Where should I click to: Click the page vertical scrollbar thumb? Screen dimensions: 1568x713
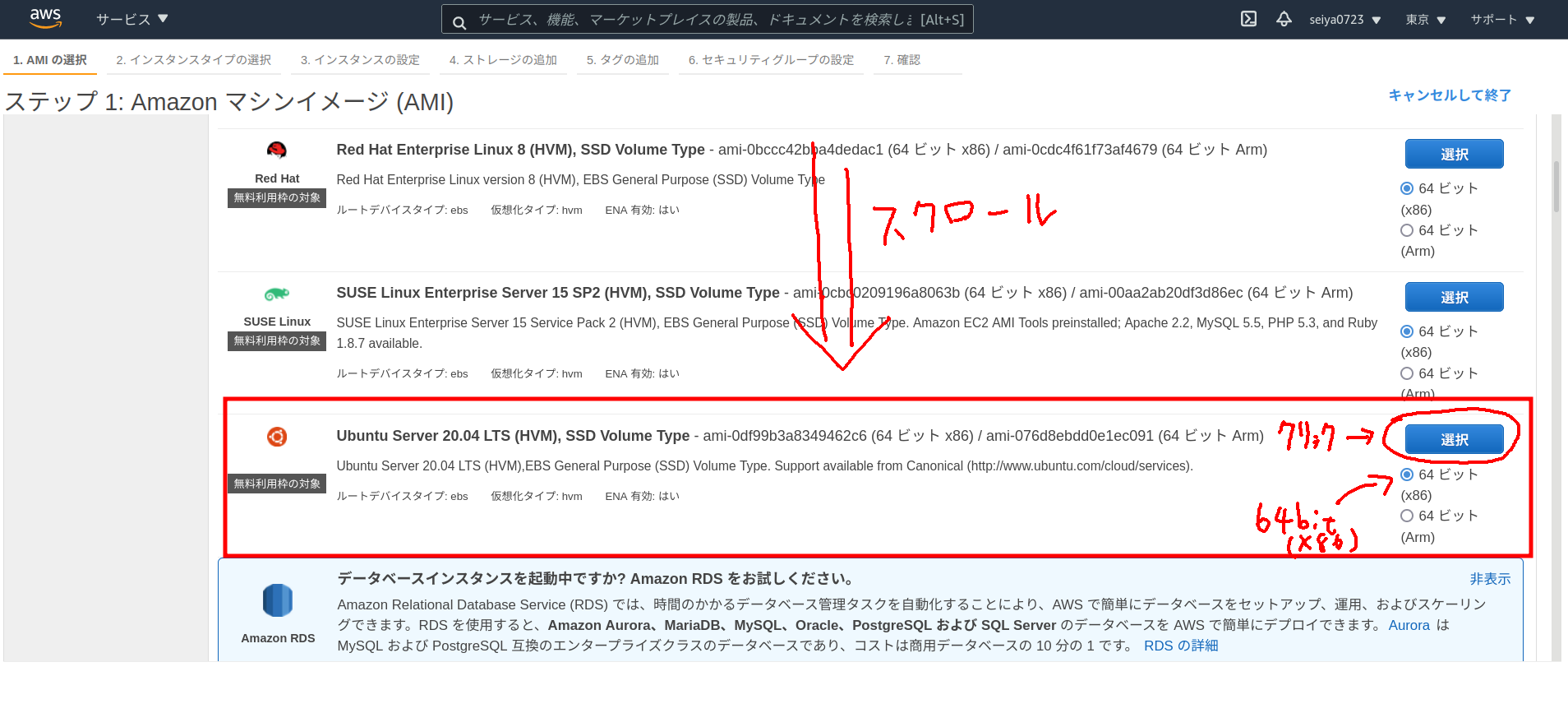(1556, 187)
